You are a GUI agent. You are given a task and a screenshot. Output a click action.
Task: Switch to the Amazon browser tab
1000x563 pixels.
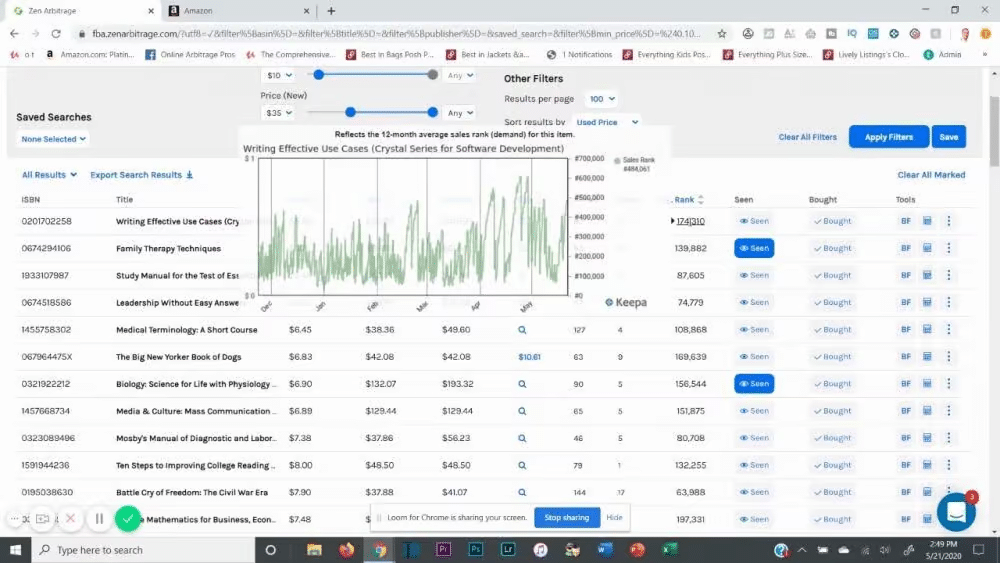239,11
